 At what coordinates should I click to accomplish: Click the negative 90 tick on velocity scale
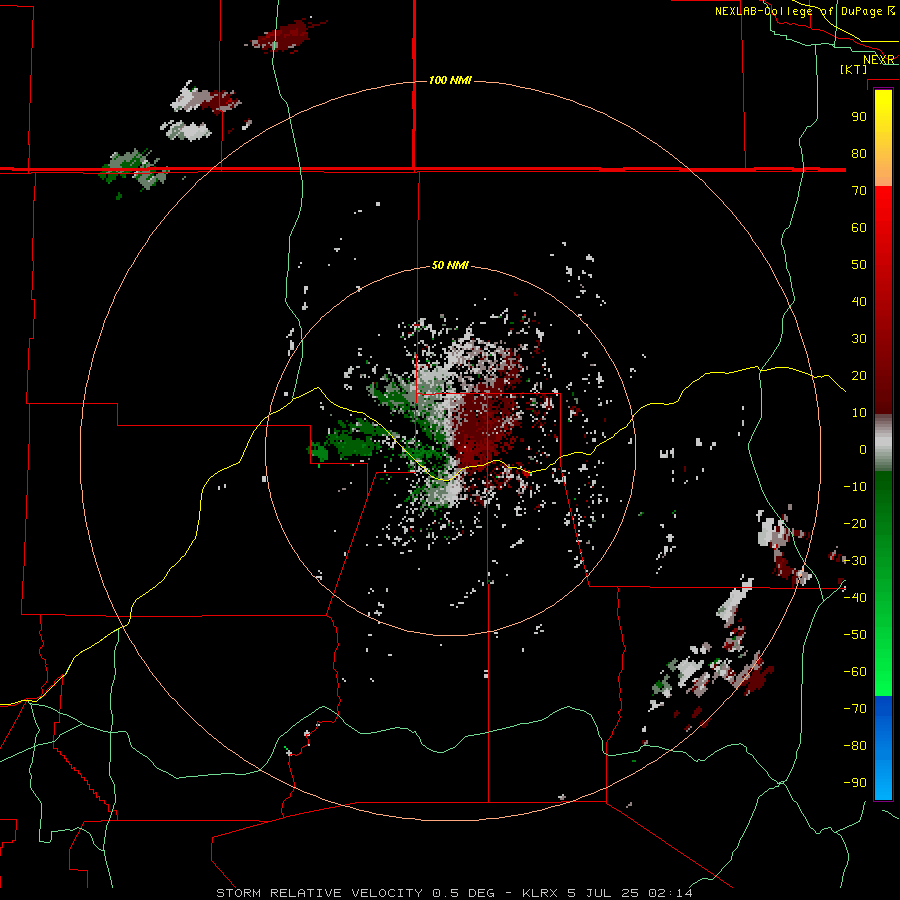[x=855, y=782]
